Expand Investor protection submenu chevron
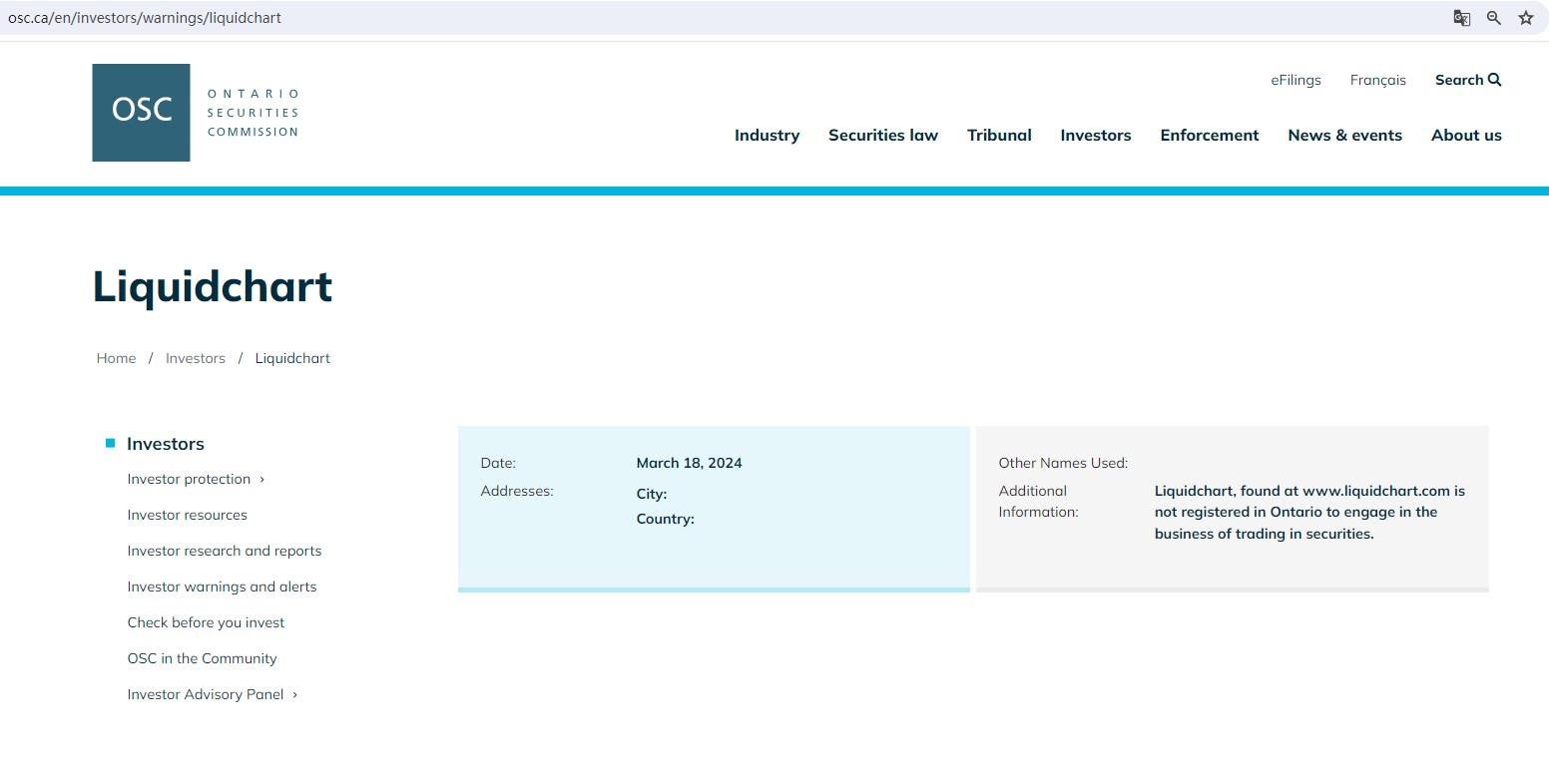 262,480
